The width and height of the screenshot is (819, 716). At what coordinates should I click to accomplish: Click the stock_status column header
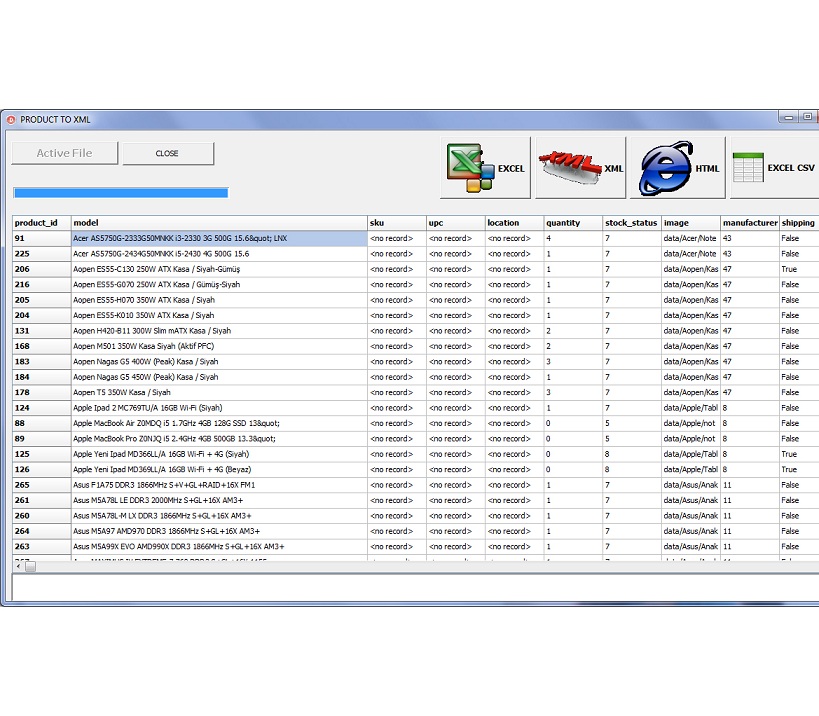(x=631, y=223)
